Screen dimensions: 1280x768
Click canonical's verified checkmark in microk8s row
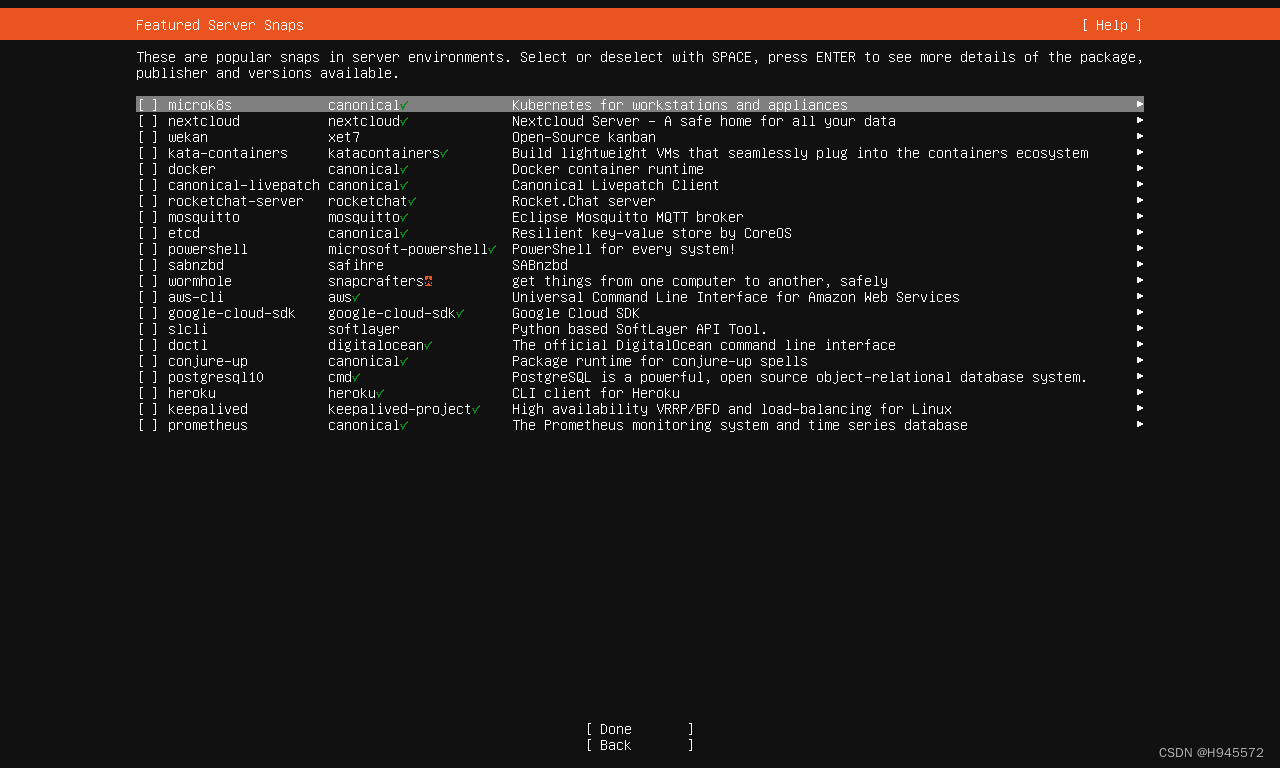pyautogui.click(x=404, y=105)
